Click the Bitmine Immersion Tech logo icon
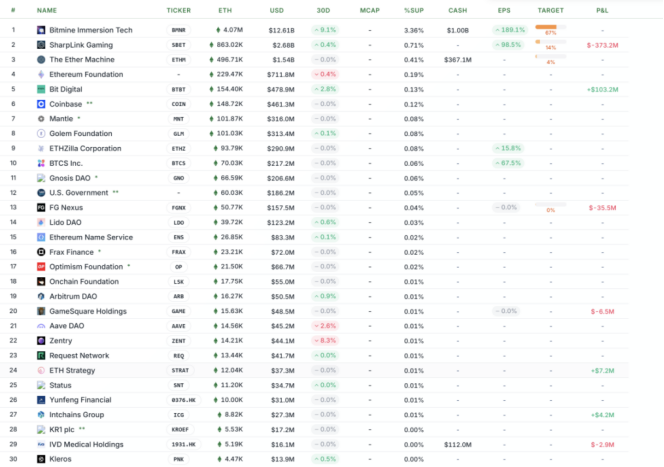Screen dimensions: 664x467 click(40, 30)
